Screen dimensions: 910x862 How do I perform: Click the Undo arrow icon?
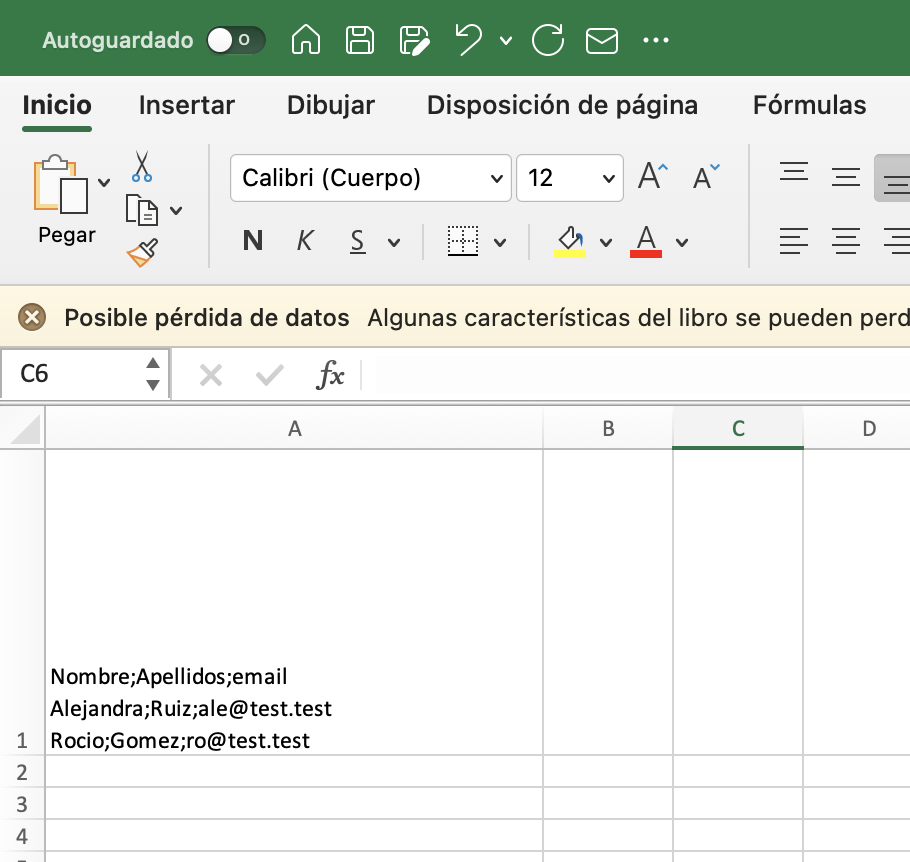[x=469, y=40]
